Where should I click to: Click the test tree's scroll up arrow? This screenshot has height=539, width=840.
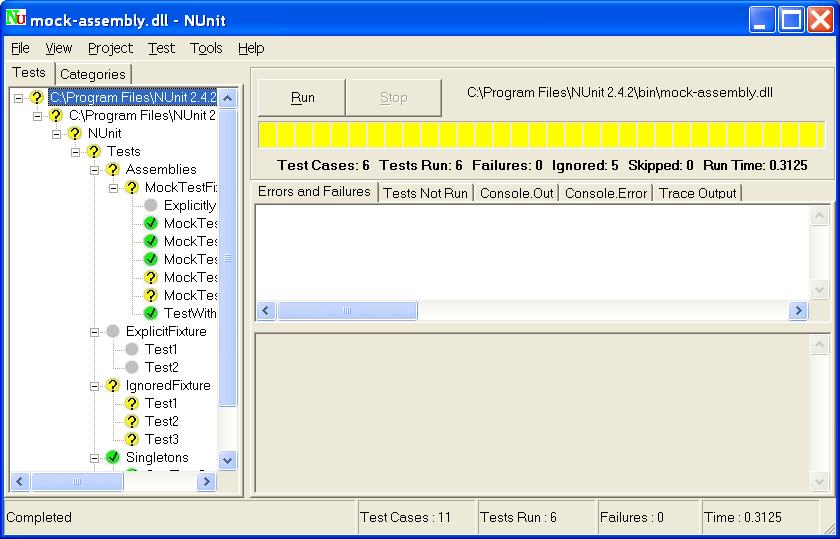[228, 98]
